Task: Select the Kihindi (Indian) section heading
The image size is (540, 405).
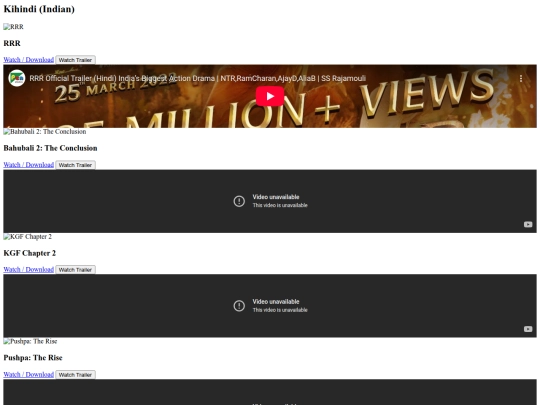Action: coord(39,9)
